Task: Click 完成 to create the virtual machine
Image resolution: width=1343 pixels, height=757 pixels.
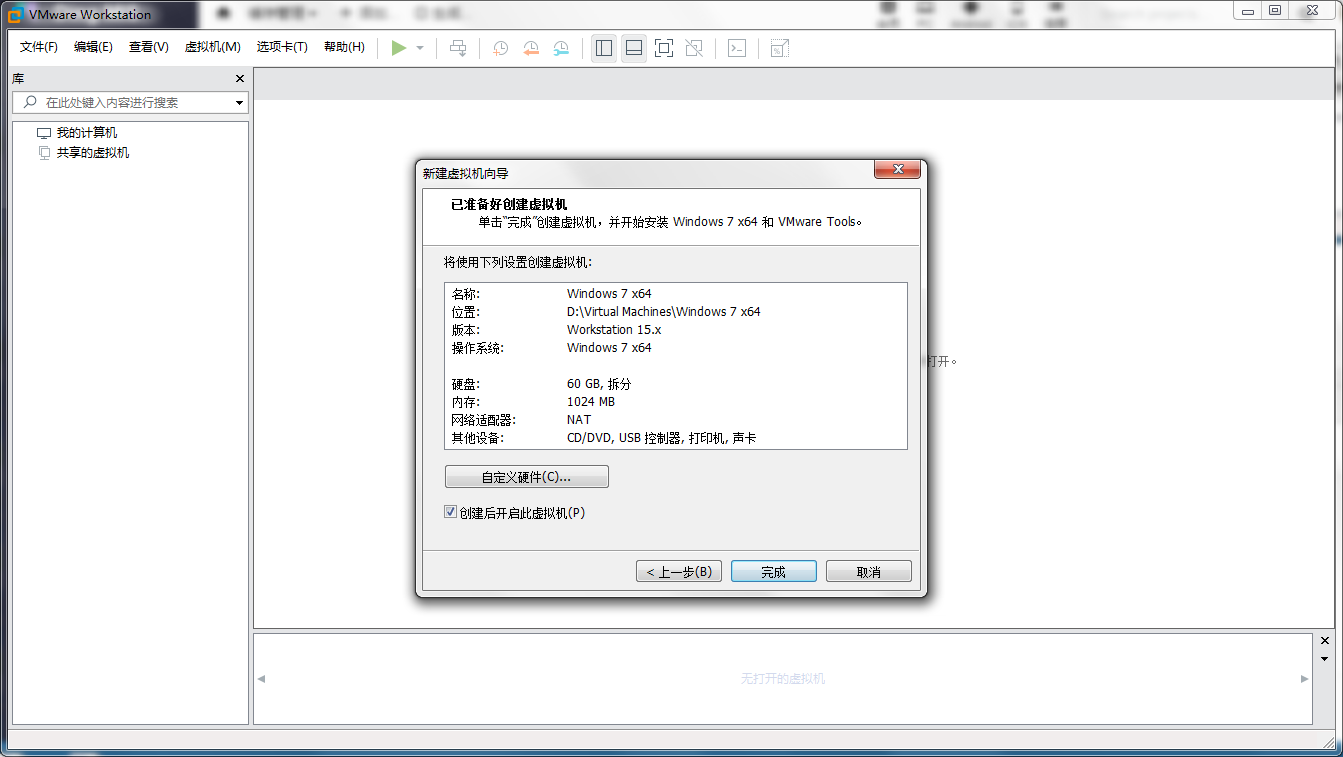Action: [x=774, y=572]
